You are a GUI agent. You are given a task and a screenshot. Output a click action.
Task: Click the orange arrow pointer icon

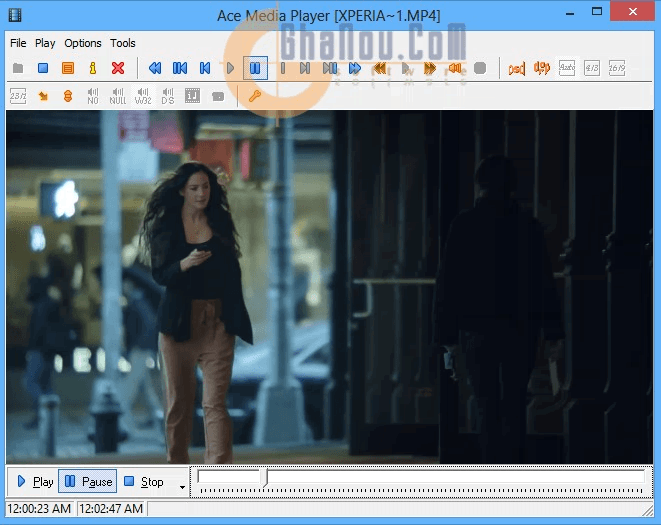(x=43, y=97)
